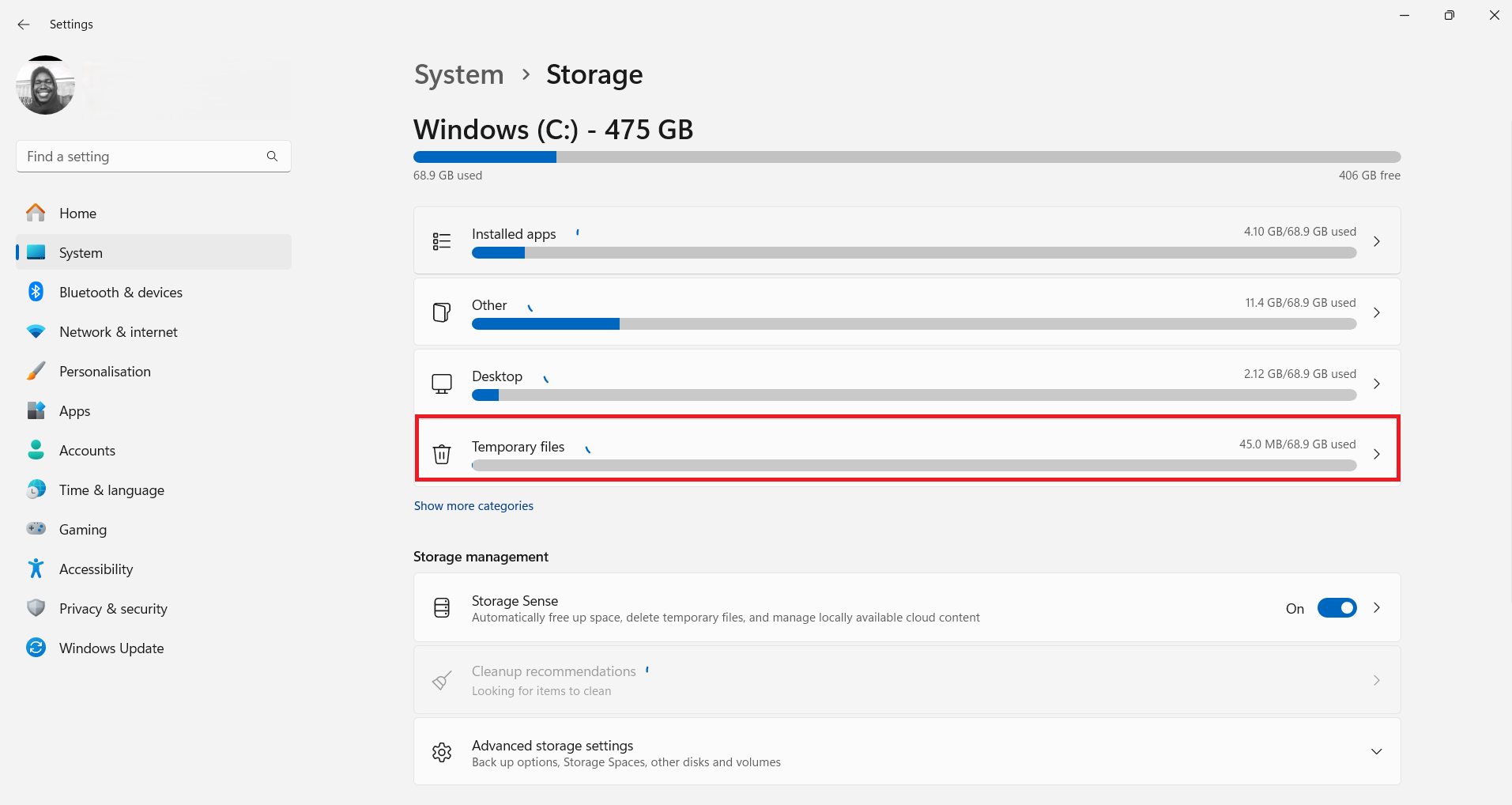Click the Windows Update sync icon

point(36,648)
